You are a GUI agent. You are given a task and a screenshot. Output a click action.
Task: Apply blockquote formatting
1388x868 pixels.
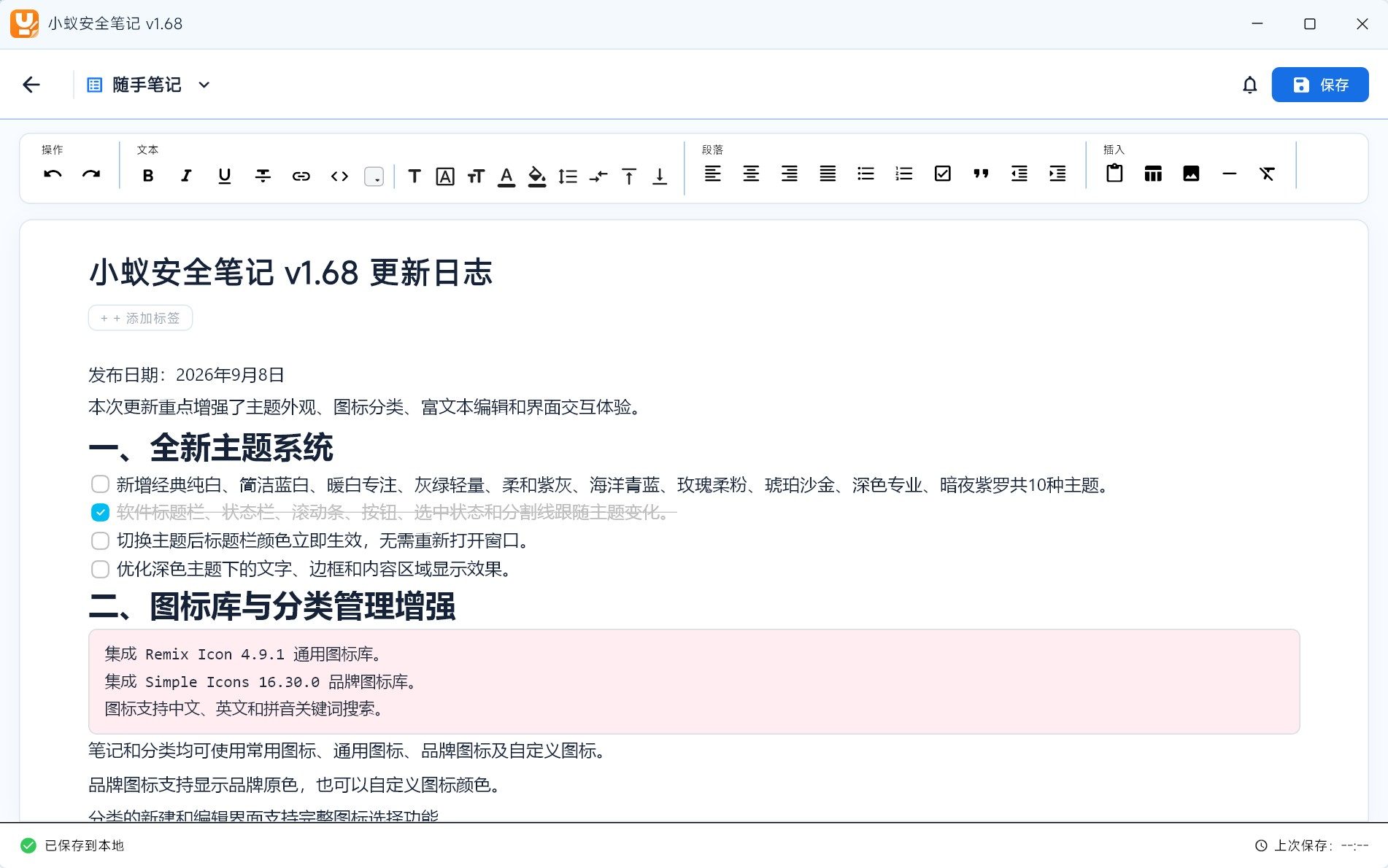coord(981,174)
